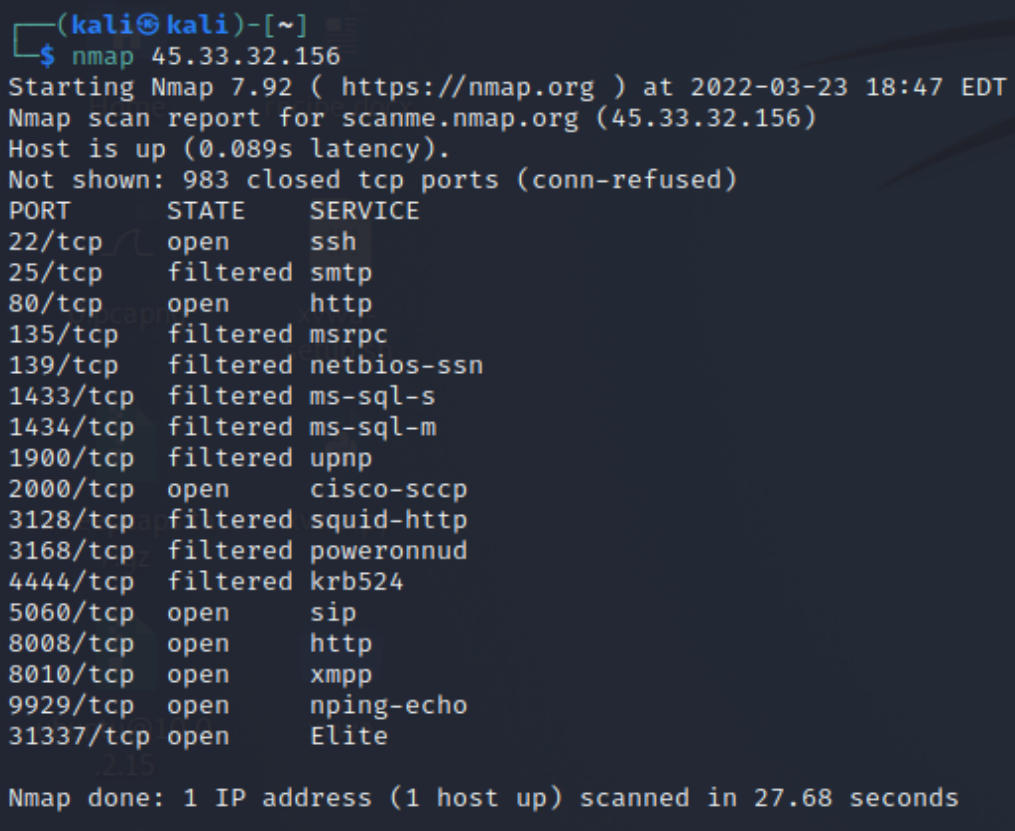The image size is (1015, 831).
Task: Click the Elite service on port 31337
Action: (x=349, y=737)
